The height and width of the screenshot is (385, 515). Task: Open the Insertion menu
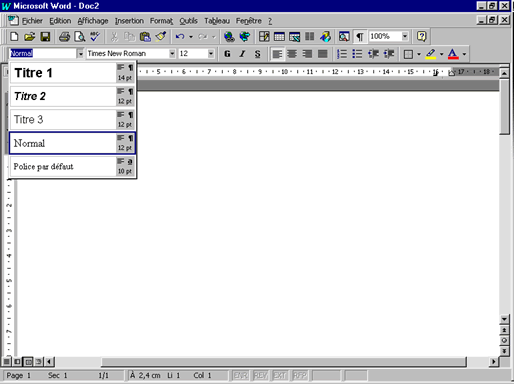[x=129, y=21]
